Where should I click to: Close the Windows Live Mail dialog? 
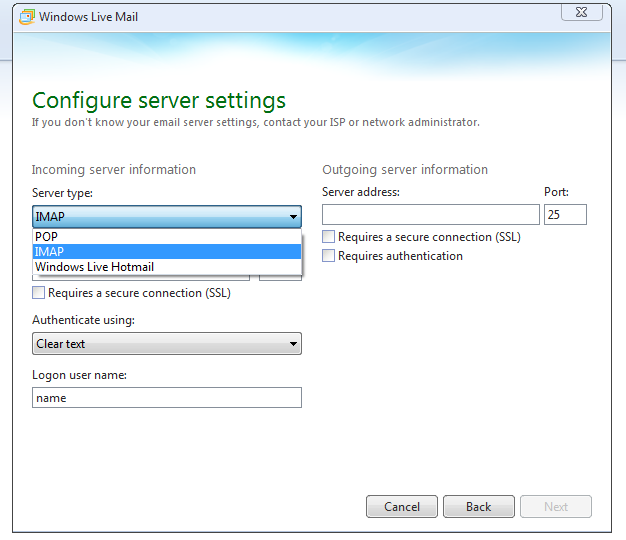coord(582,12)
